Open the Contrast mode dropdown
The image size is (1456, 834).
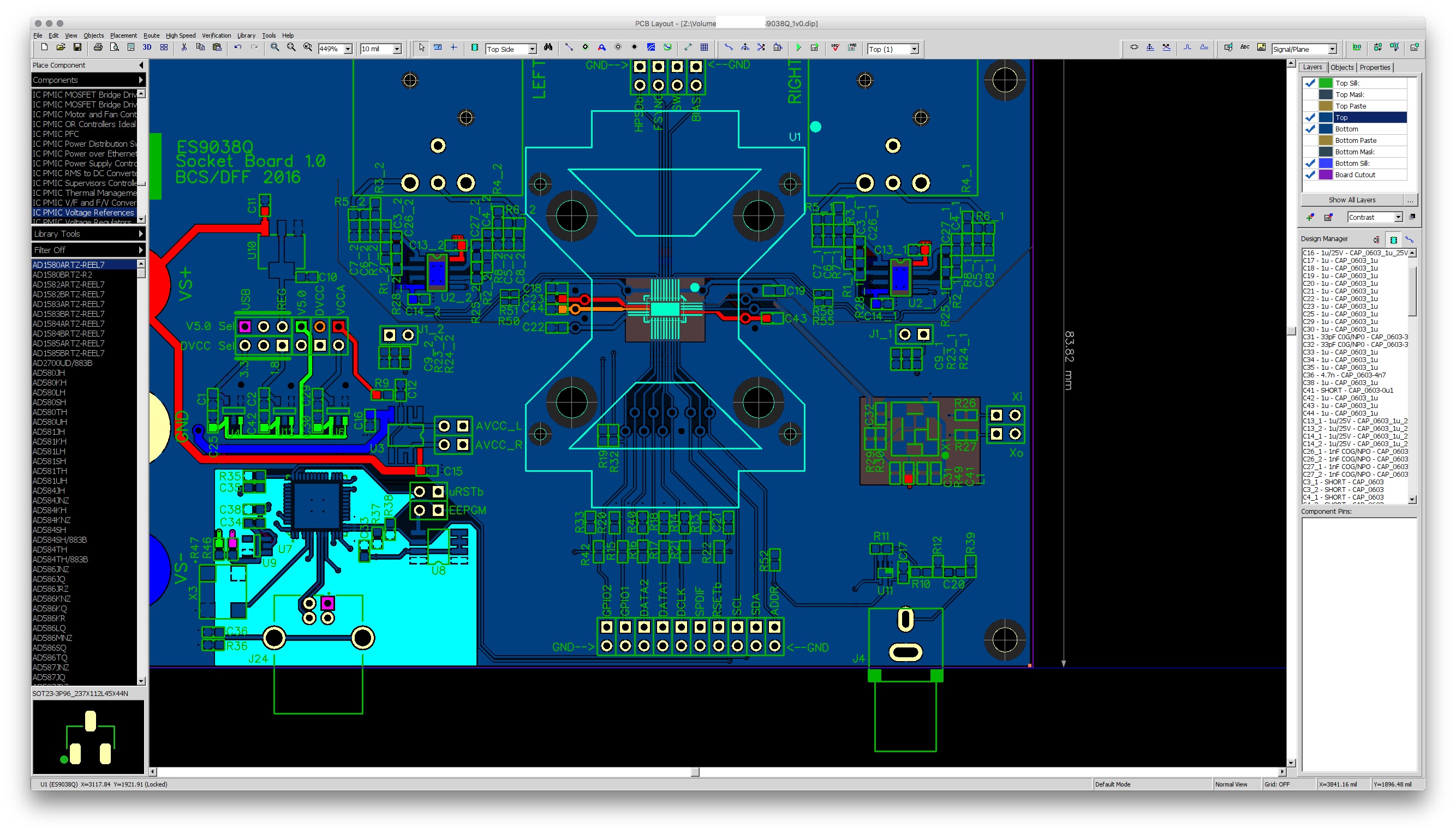click(x=1398, y=217)
